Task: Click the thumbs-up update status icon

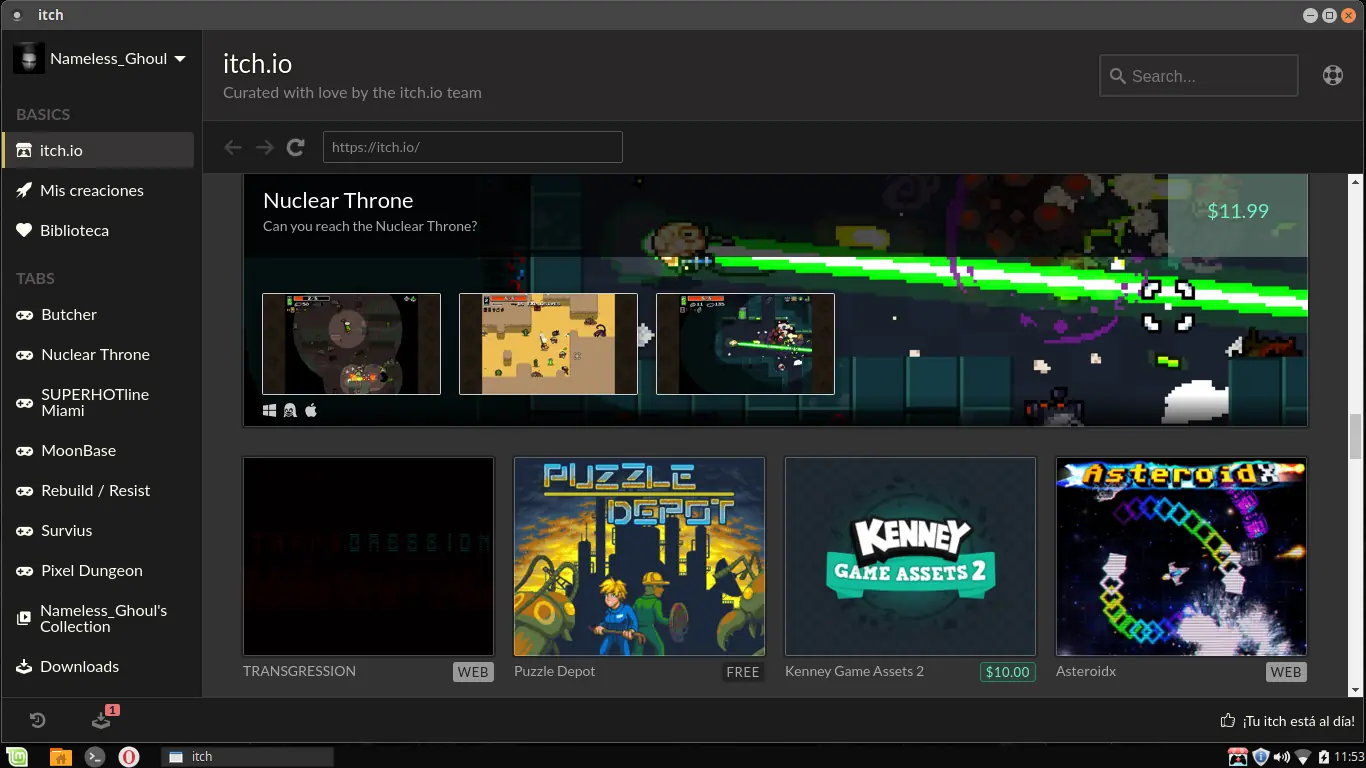Action: [x=1228, y=720]
